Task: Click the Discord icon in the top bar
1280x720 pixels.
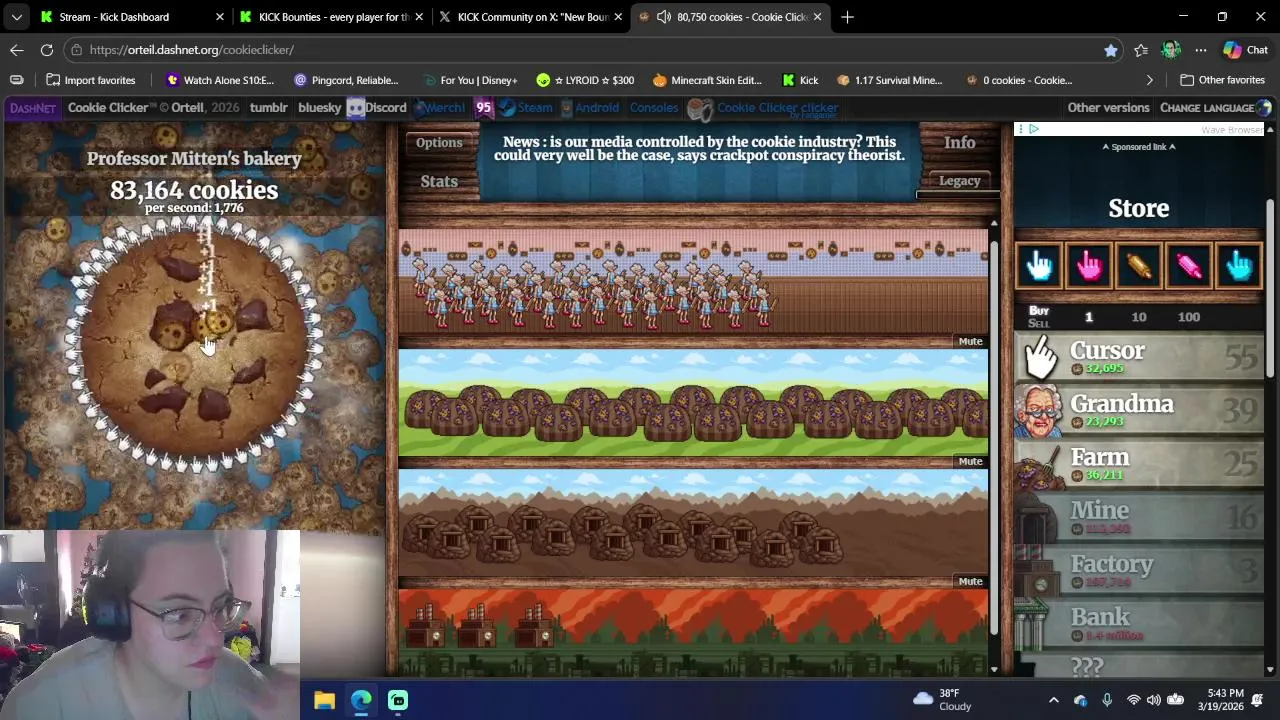Action: click(355, 108)
